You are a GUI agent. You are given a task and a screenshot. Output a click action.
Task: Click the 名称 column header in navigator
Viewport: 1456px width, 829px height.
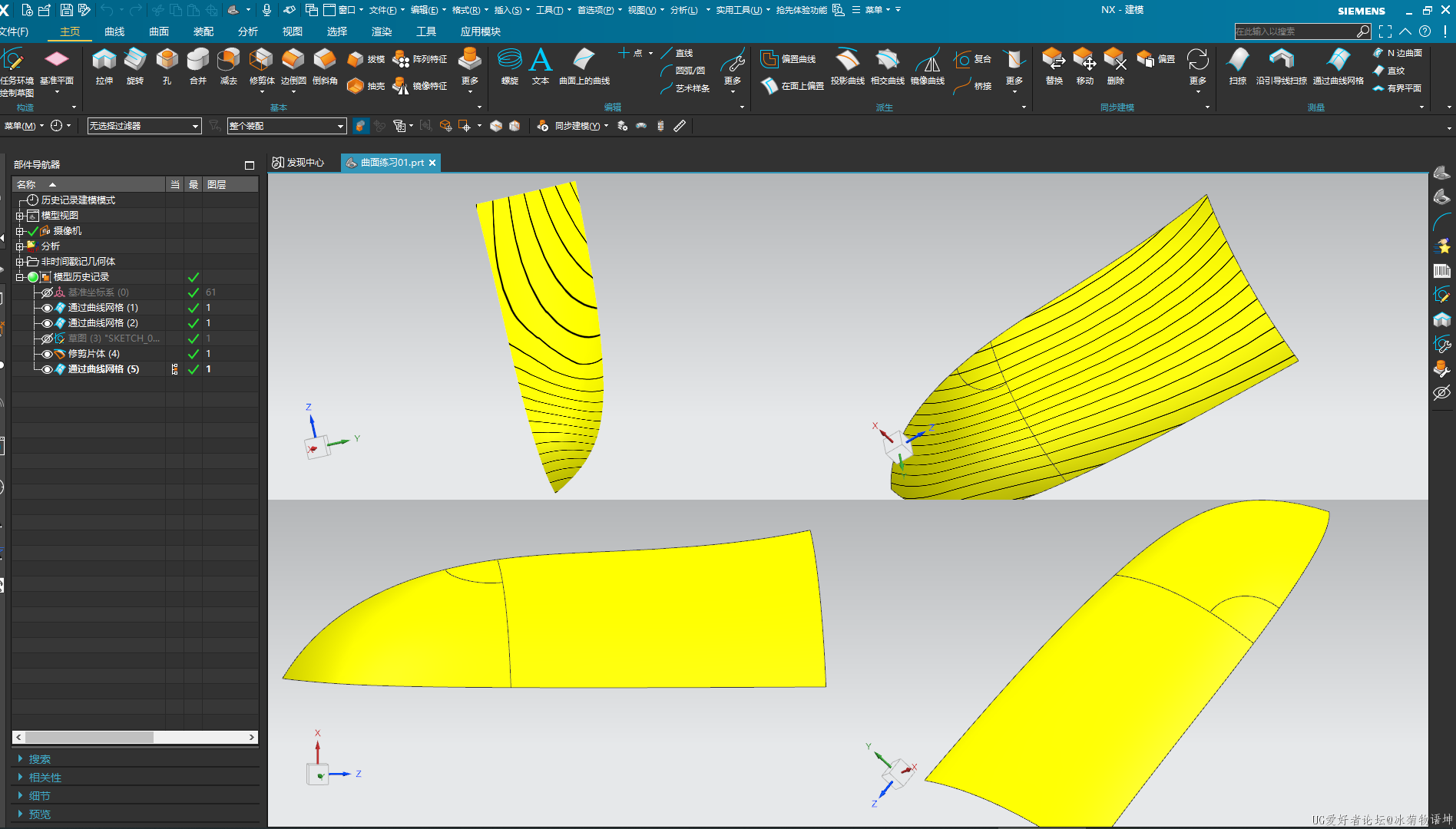pos(89,185)
